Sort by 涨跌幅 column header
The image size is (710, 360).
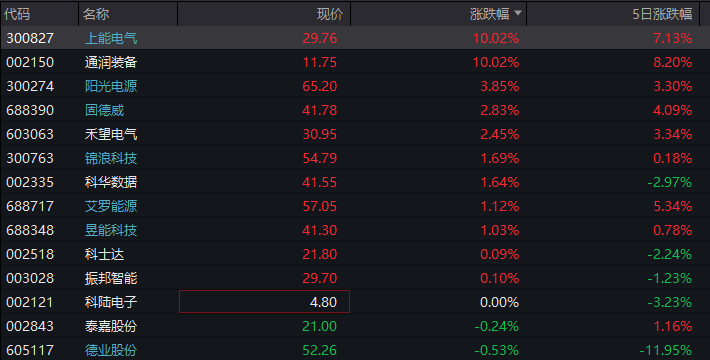[489, 14]
